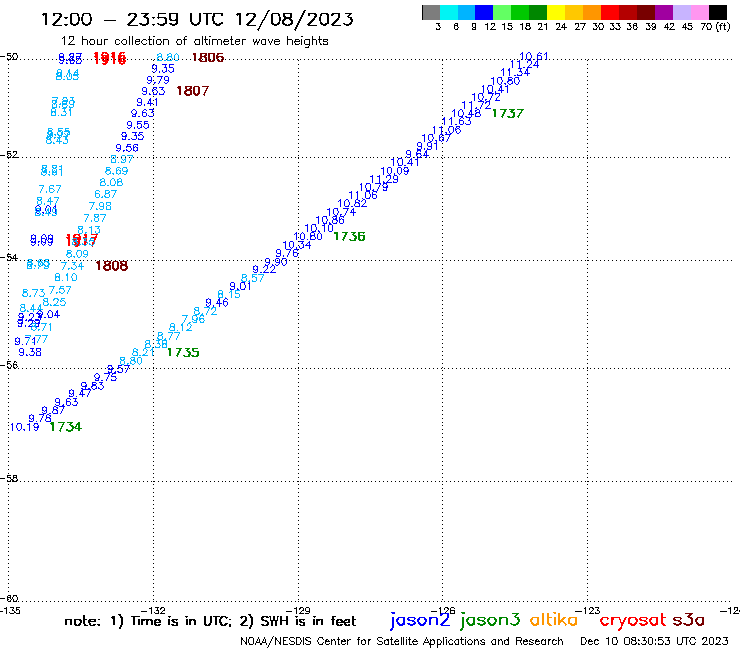The height and width of the screenshot is (650, 740).
Task: Click the 11.29 wave height value
Action: (x=384, y=179)
